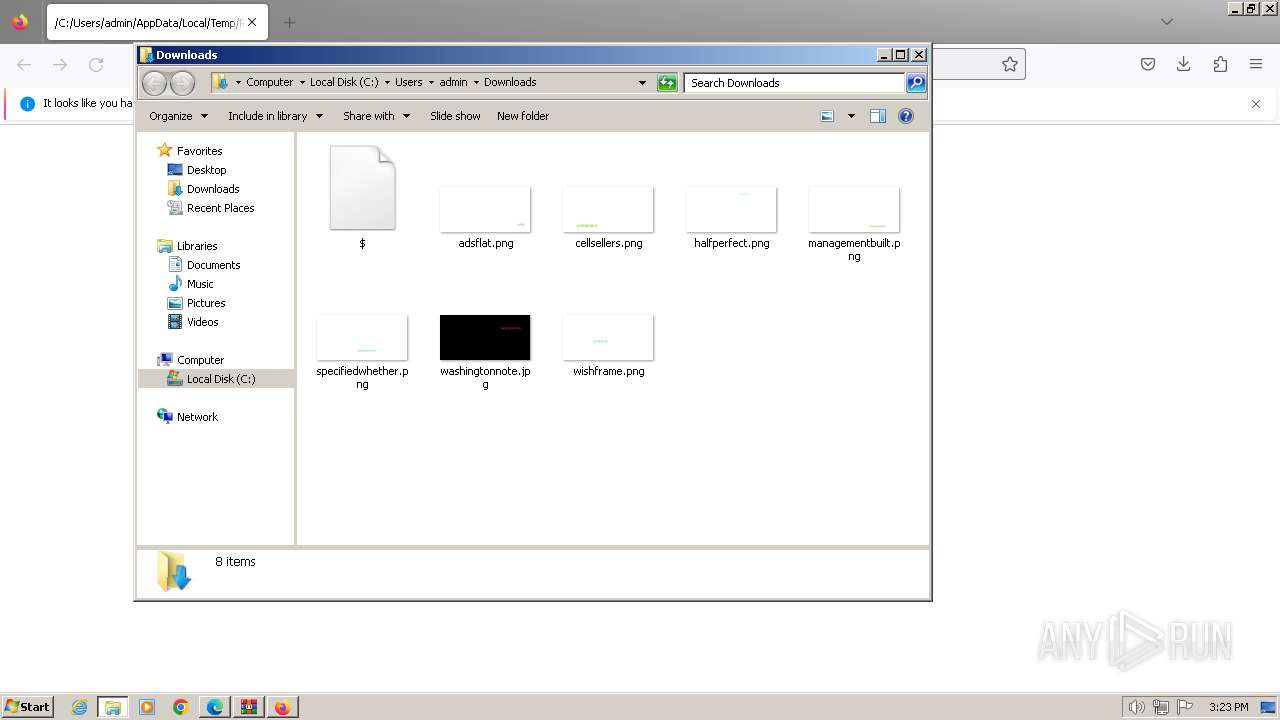Image resolution: width=1280 pixels, height=720 pixels.
Task: Open Music library
Action: pos(200,284)
